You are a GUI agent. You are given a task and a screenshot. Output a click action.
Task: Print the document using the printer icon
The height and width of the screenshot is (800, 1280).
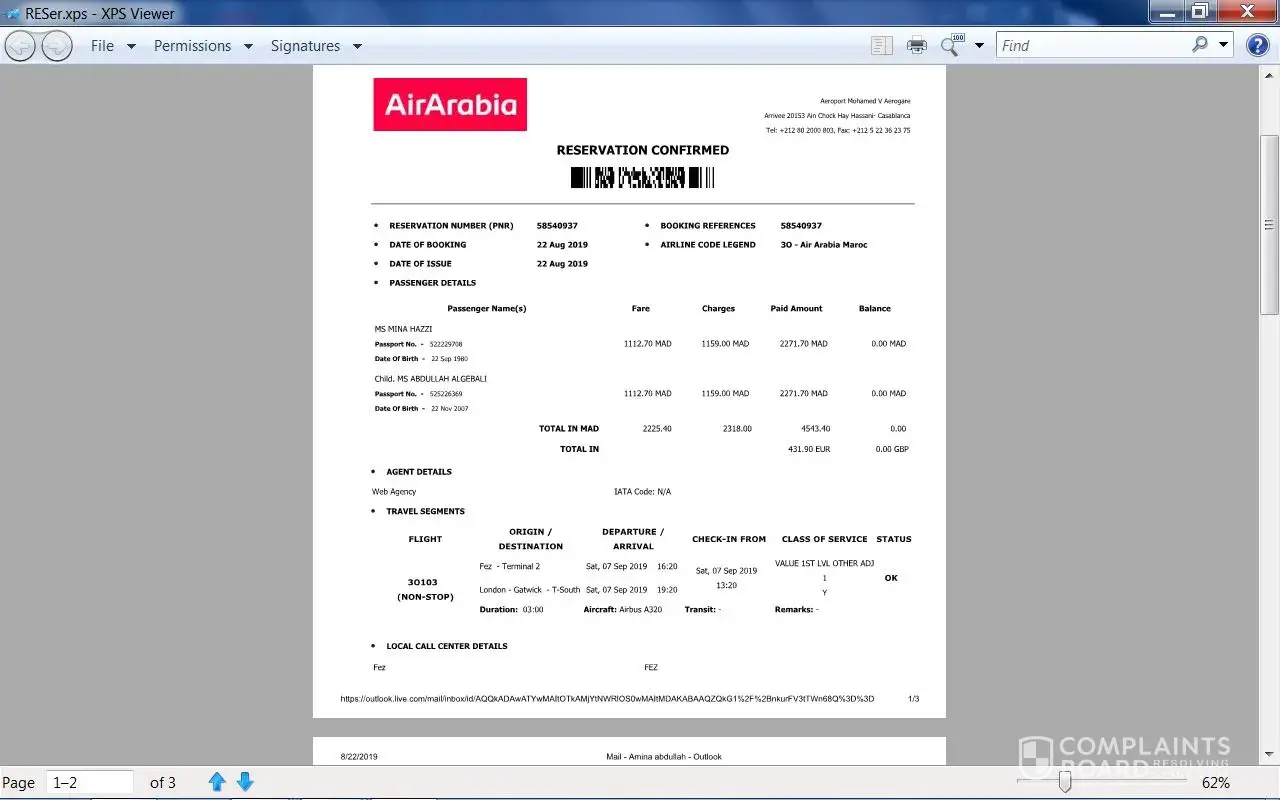click(x=916, y=45)
